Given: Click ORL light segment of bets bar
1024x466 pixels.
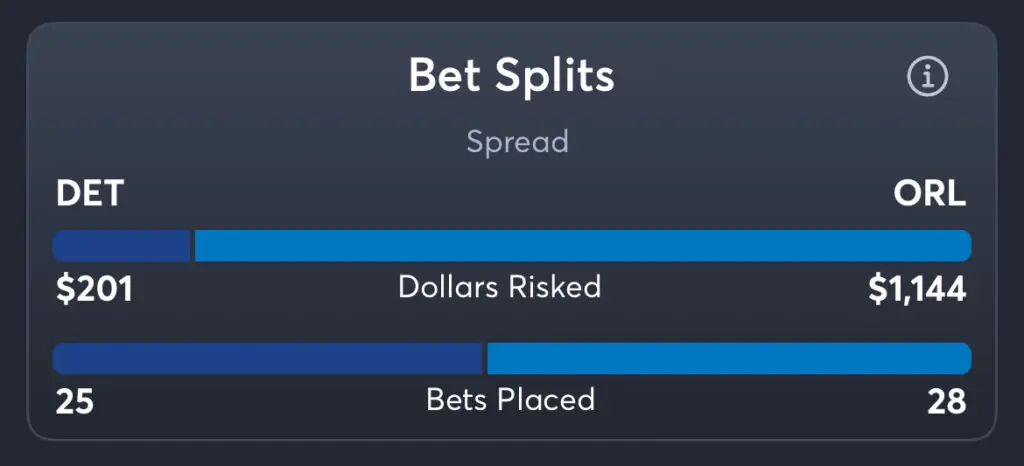Looking at the screenshot, I should (x=729, y=358).
